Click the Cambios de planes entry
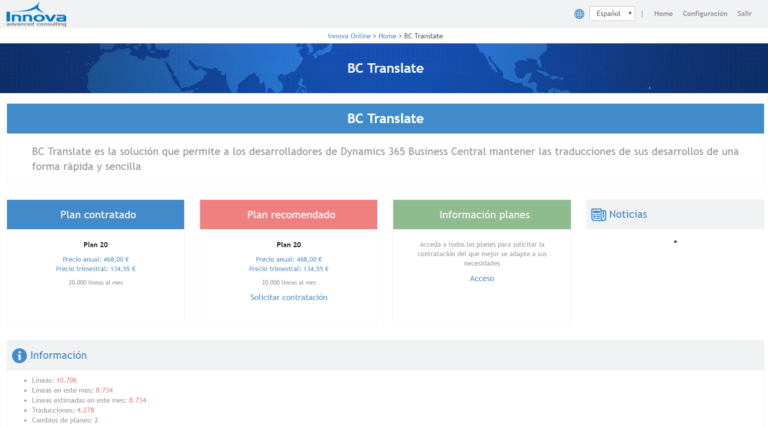The image size is (768, 427). tap(65, 420)
